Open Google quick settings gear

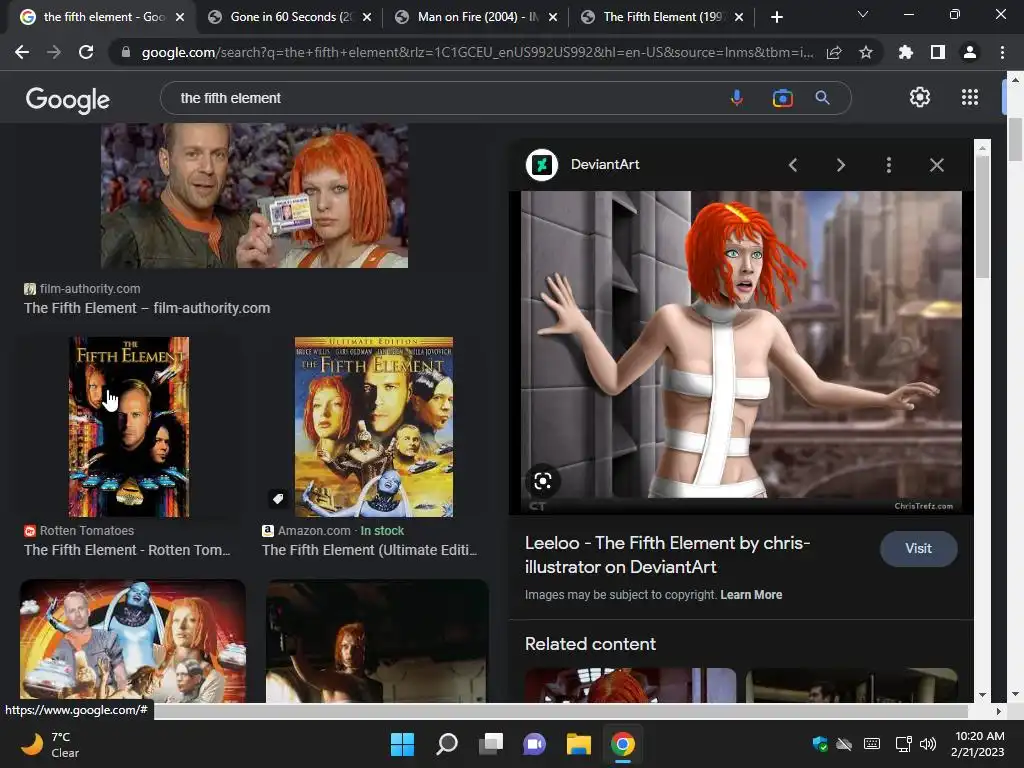pyautogui.click(x=920, y=97)
